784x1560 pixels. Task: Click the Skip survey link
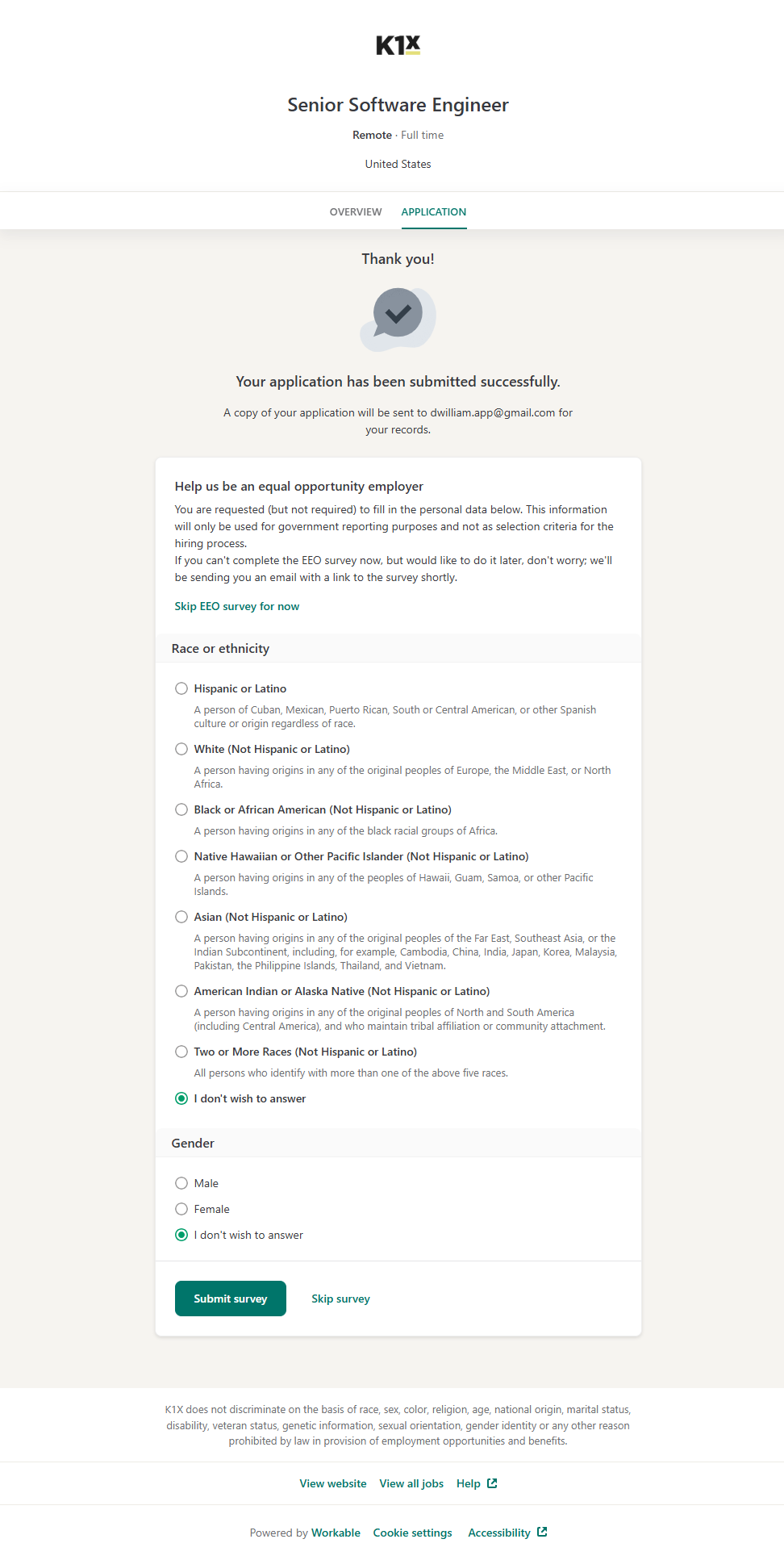[340, 1299]
